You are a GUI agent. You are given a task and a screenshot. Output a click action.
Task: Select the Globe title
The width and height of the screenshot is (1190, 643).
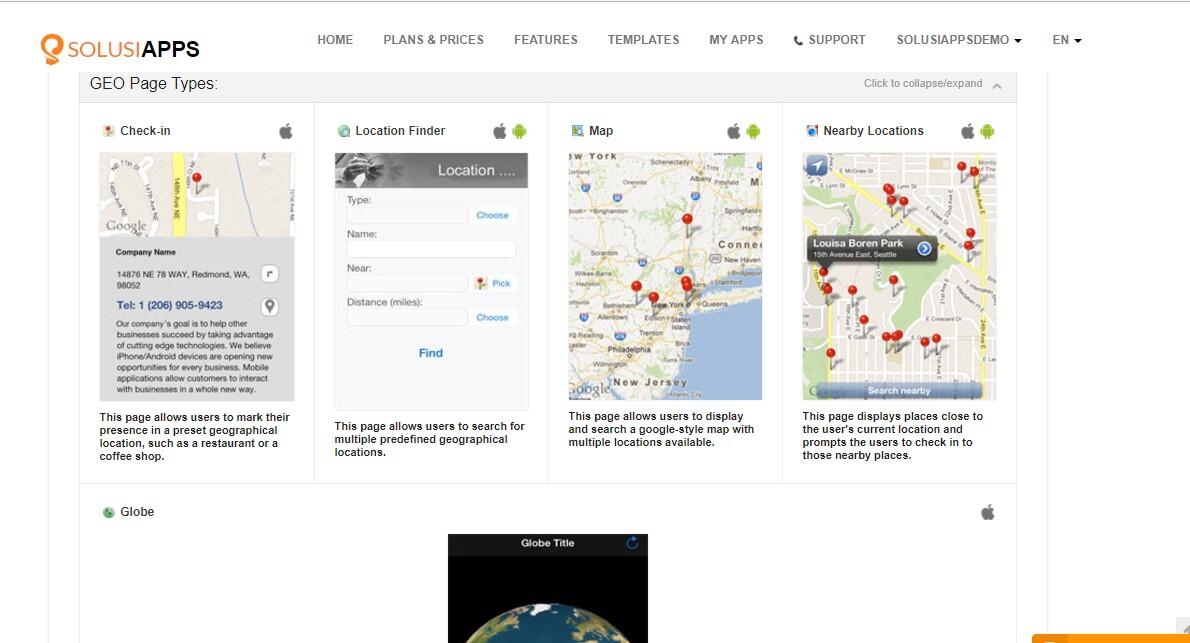pyautogui.click(x=137, y=512)
